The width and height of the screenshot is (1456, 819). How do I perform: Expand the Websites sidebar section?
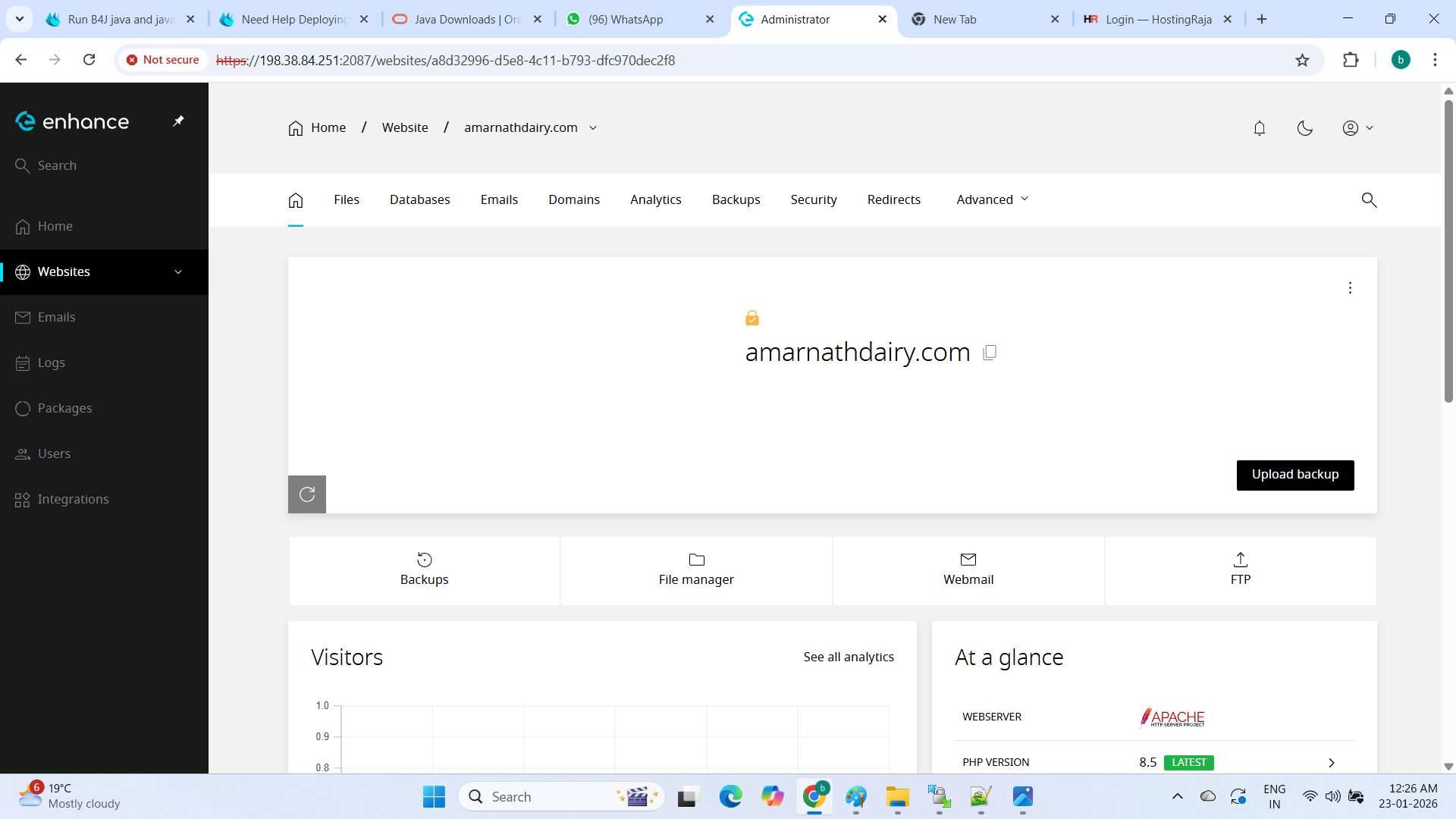(178, 272)
